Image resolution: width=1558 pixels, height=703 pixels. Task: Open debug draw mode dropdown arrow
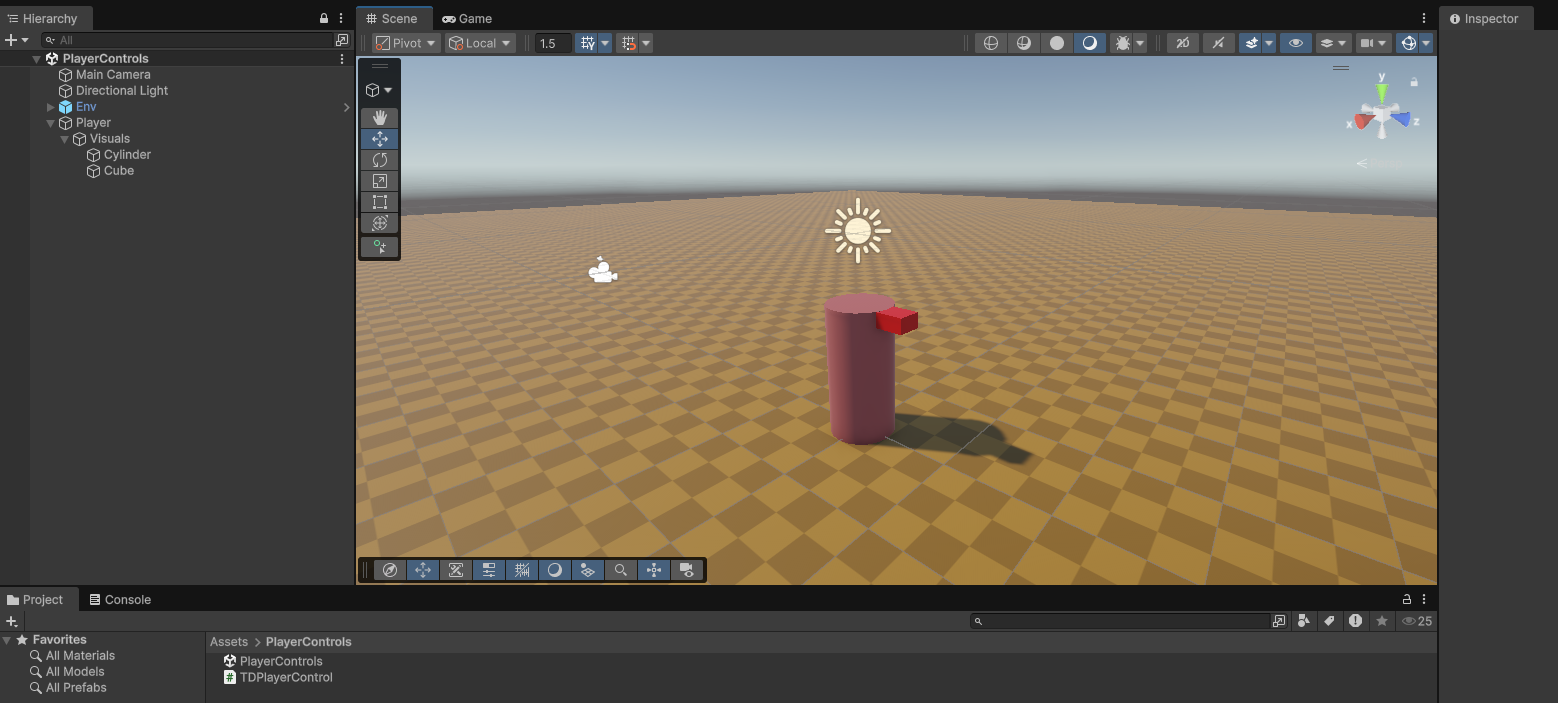pyautogui.click(x=1140, y=43)
